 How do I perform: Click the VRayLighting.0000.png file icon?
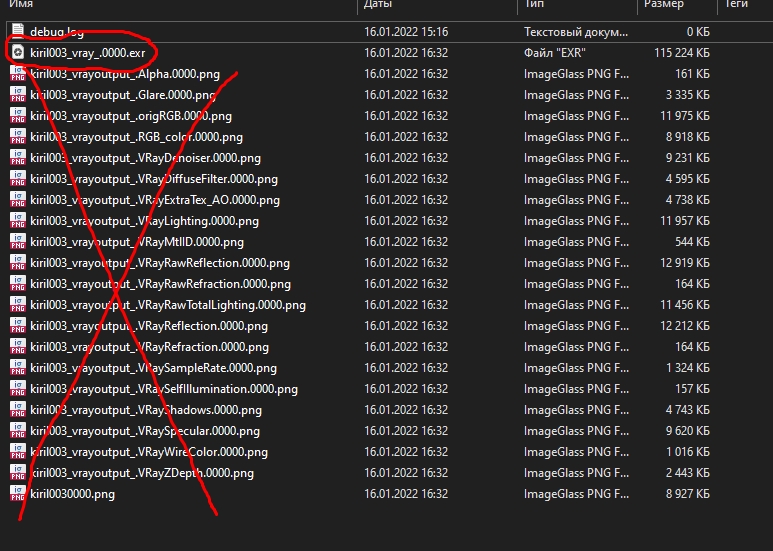(17, 221)
